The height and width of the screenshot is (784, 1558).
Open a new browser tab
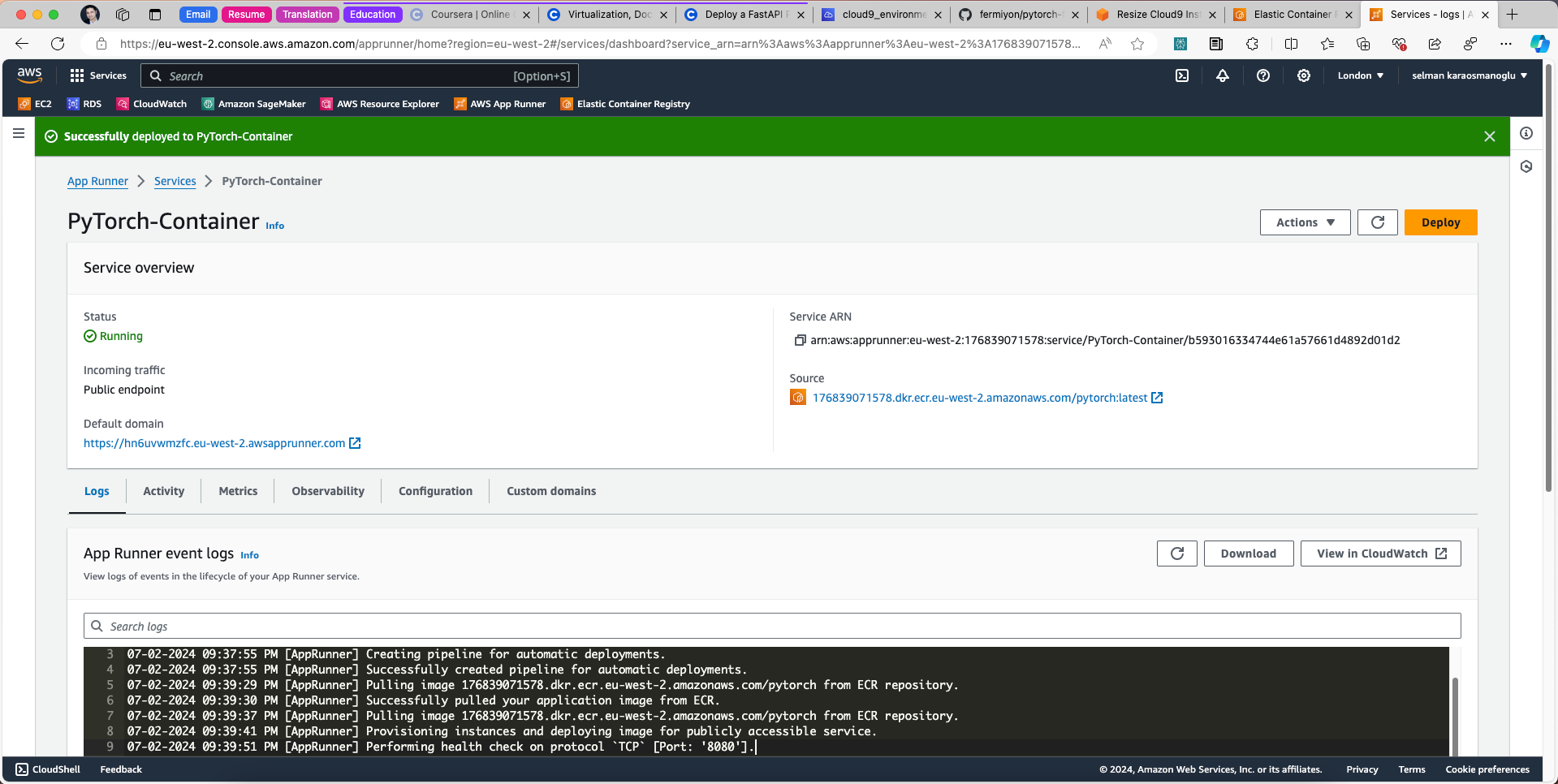1513,15
